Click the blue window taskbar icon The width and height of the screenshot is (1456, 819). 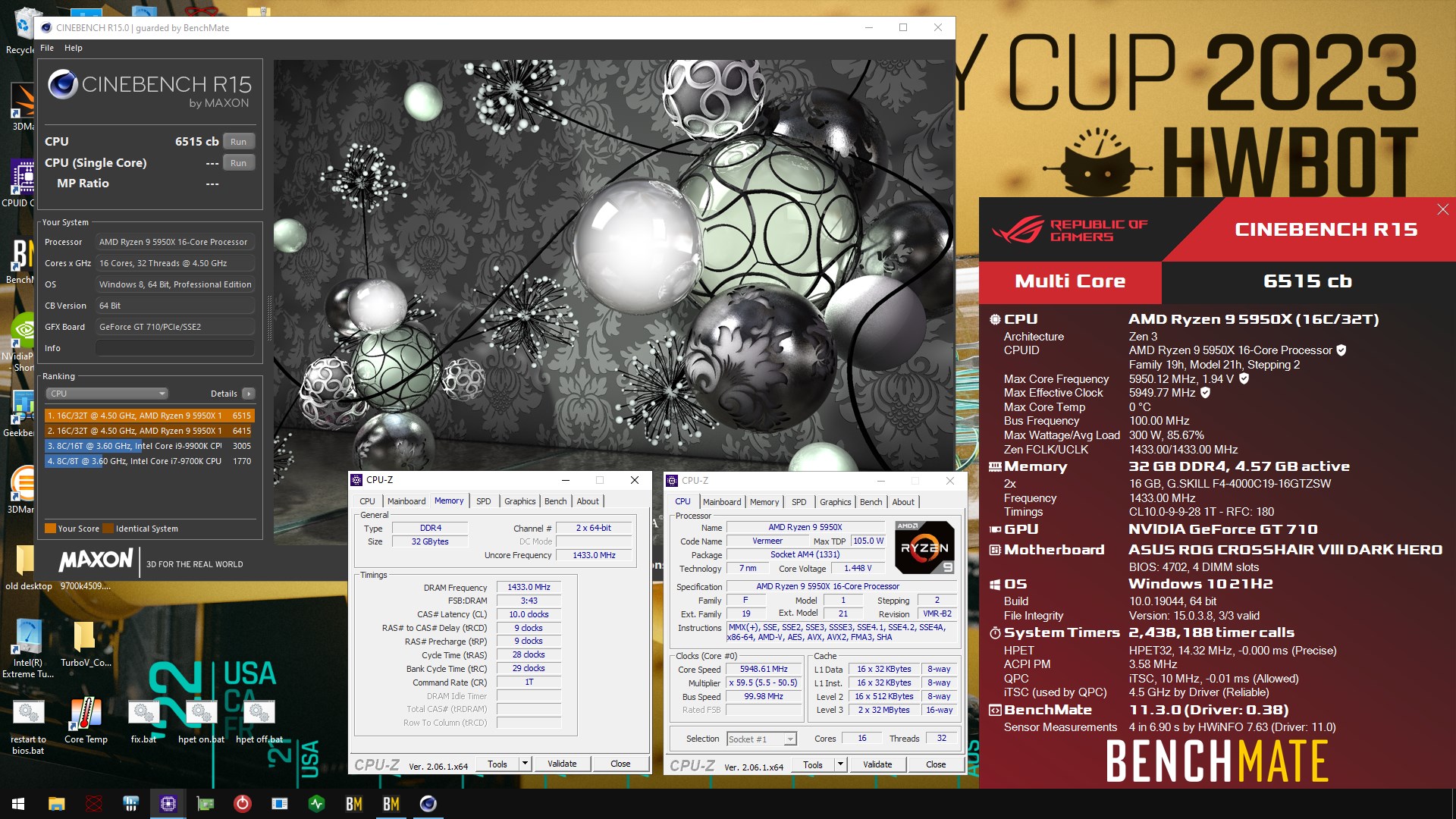click(x=279, y=804)
